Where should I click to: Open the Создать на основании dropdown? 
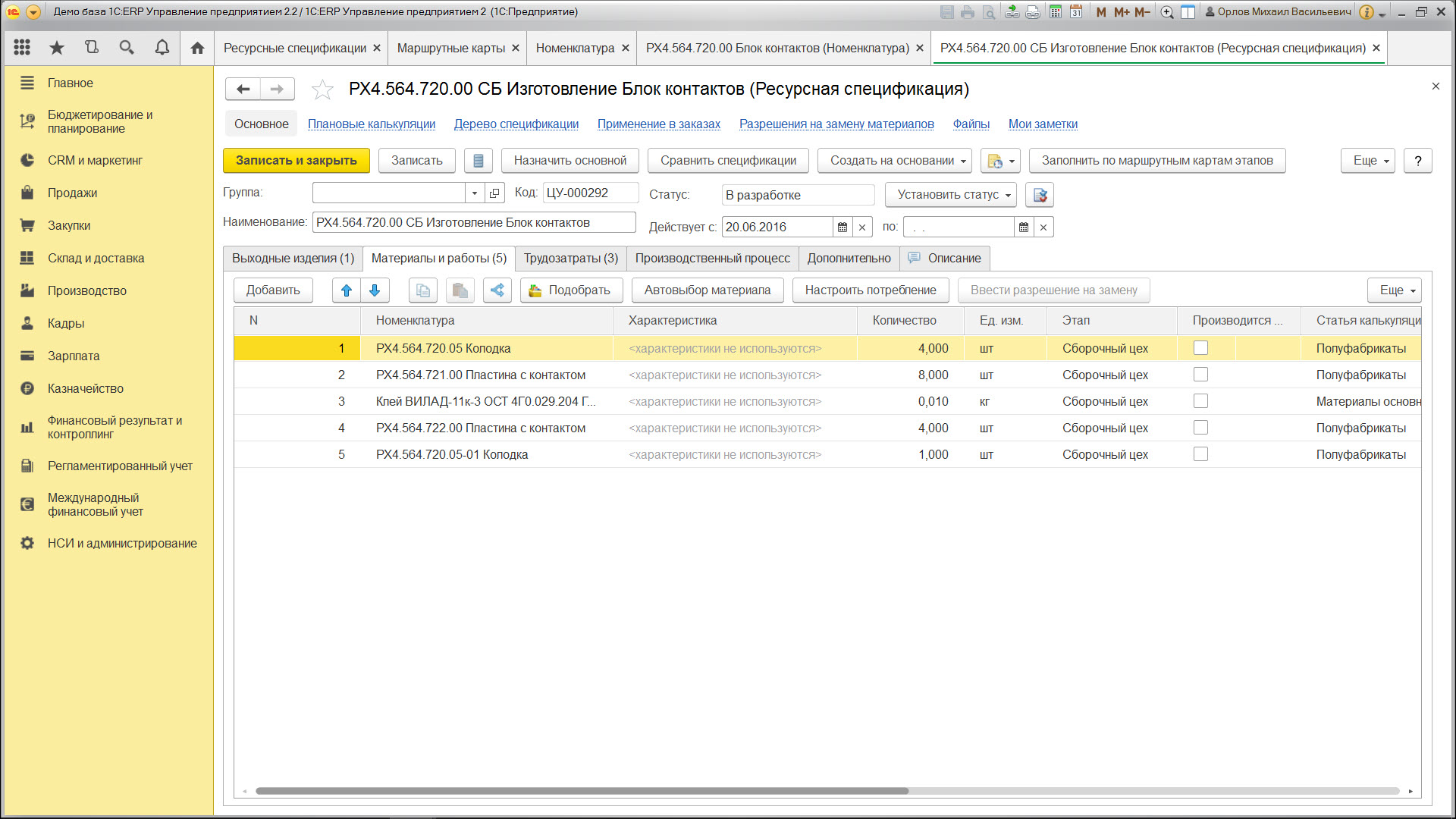896,161
